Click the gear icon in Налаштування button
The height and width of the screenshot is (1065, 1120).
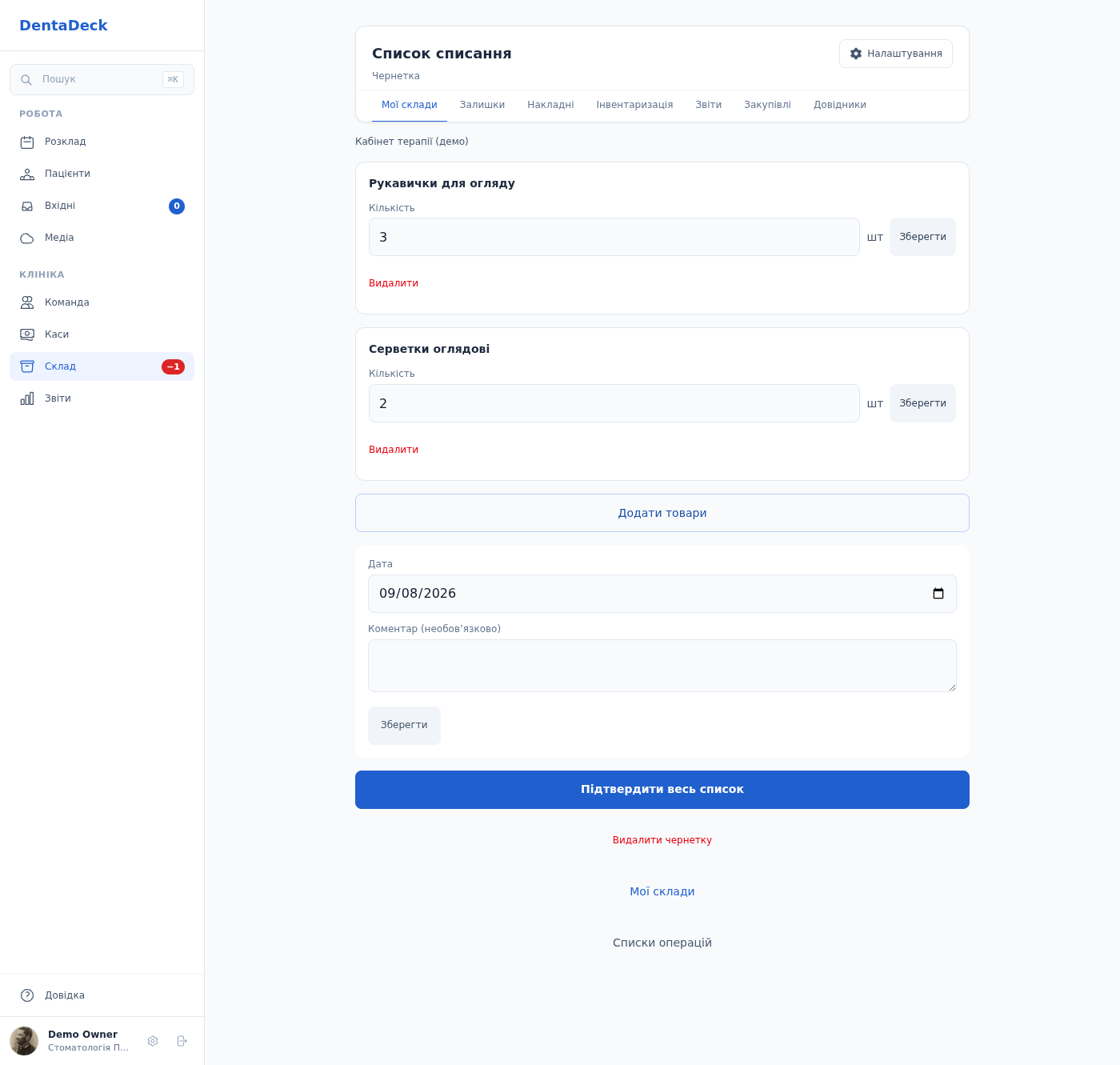click(x=856, y=54)
